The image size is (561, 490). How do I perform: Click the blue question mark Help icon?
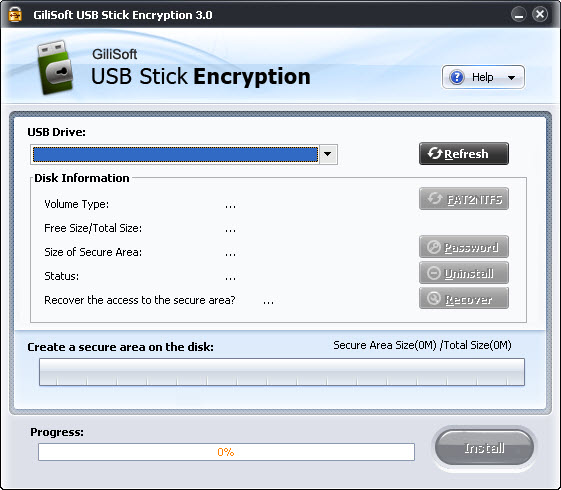click(x=457, y=77)
